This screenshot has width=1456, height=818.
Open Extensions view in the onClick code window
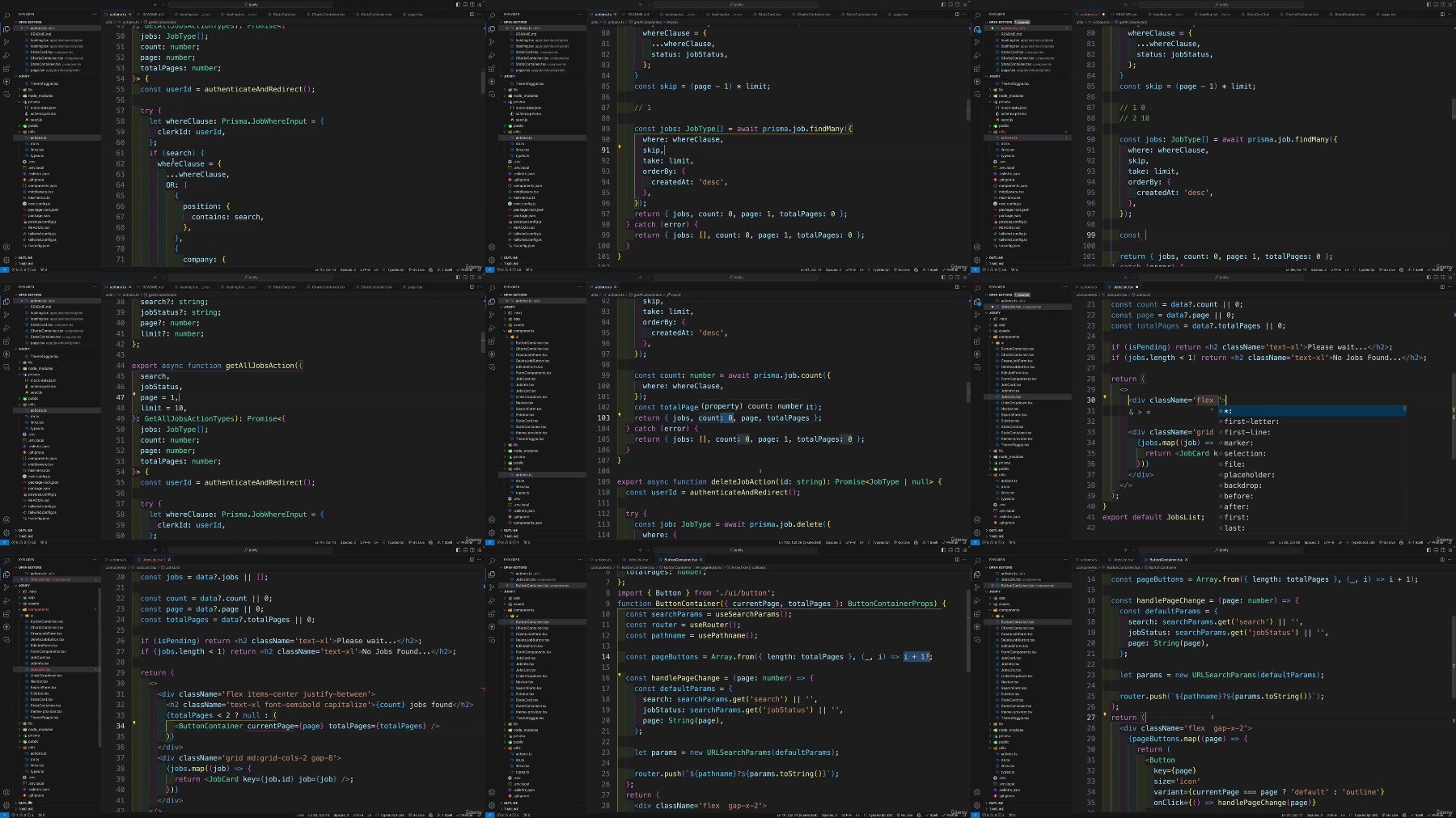(x=977, y=614)
